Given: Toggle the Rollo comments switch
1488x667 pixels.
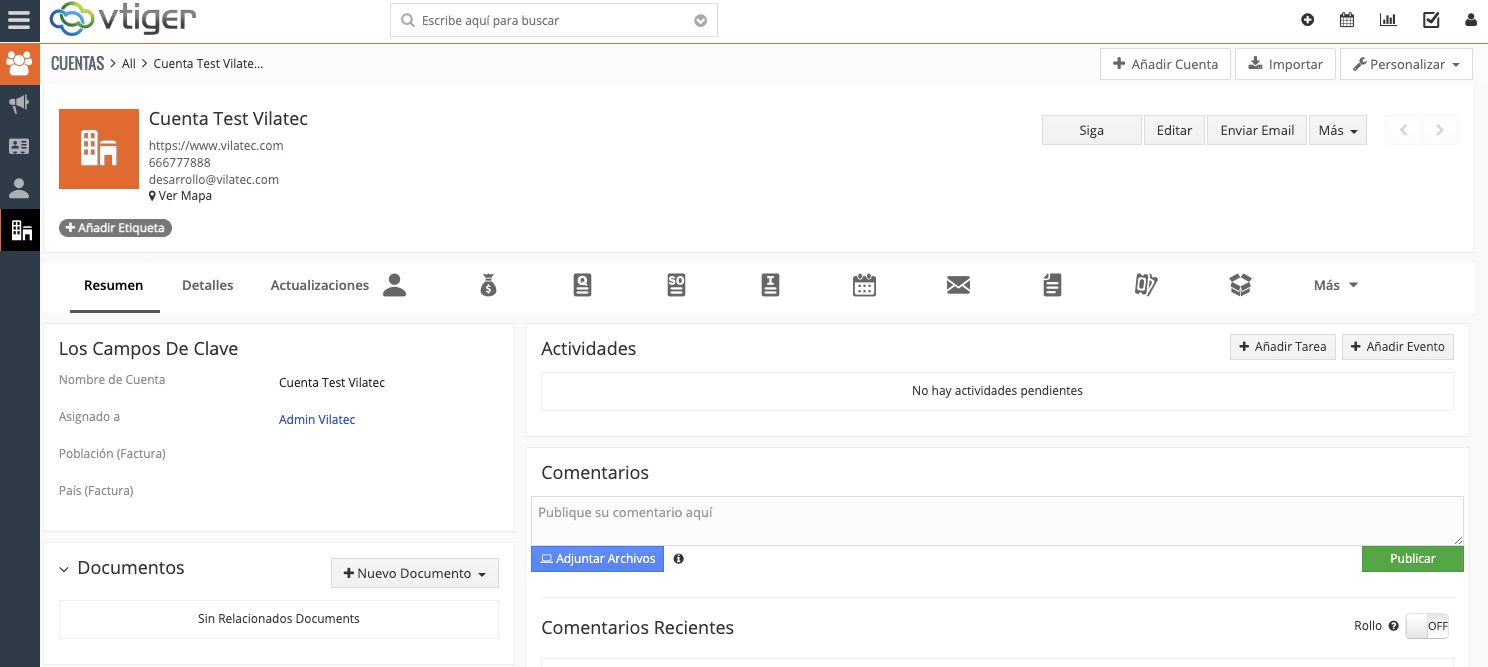Looking at the screenshot, I should point(1427,626).
